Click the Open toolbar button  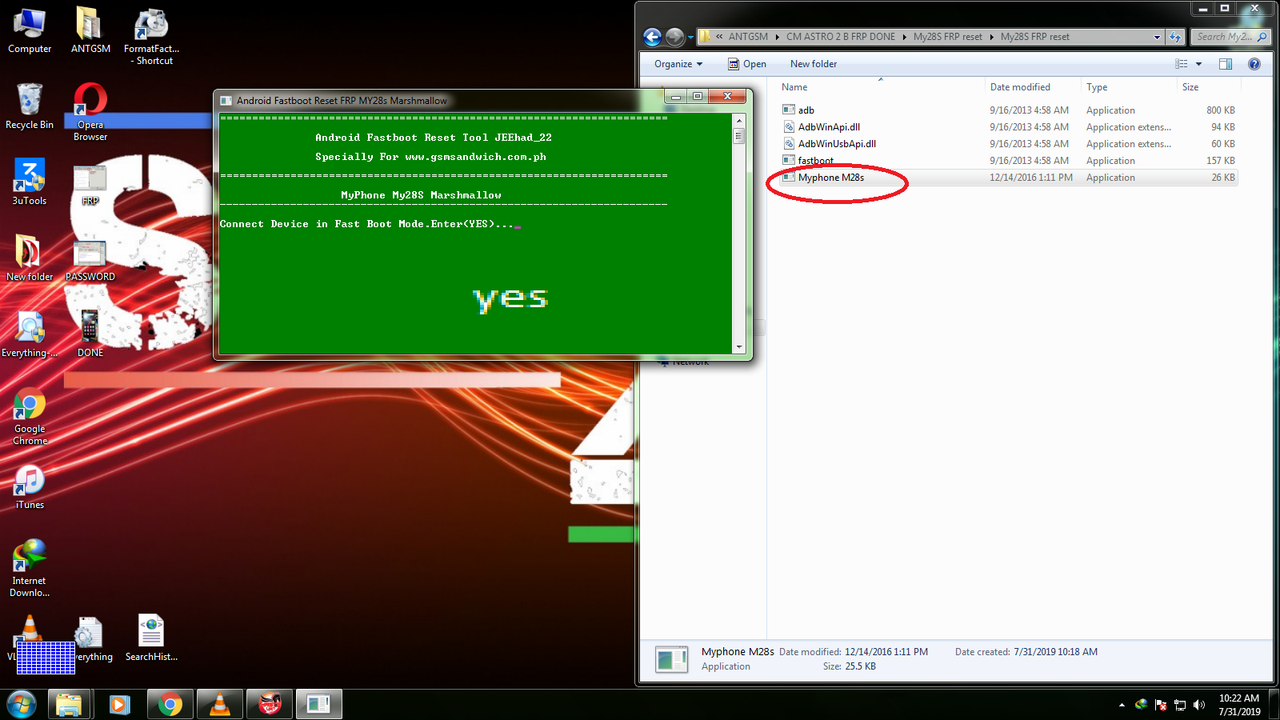click(745, 64)
